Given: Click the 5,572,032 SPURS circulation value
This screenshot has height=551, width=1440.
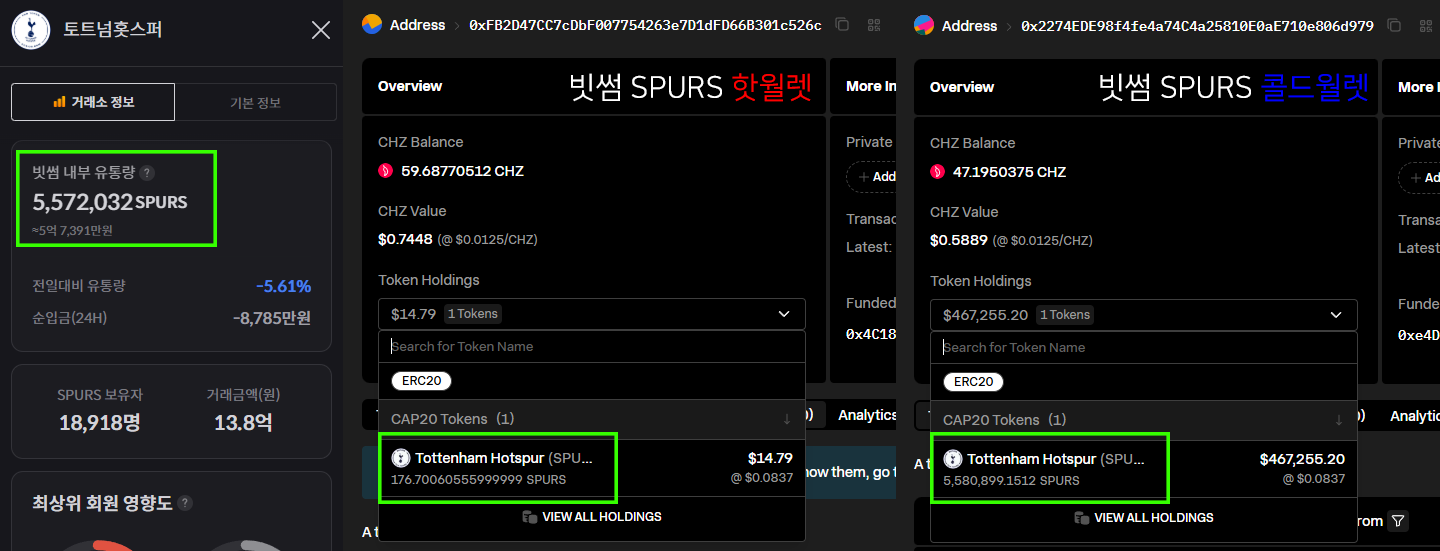Looking at the screenshot, I should point(110,202).
